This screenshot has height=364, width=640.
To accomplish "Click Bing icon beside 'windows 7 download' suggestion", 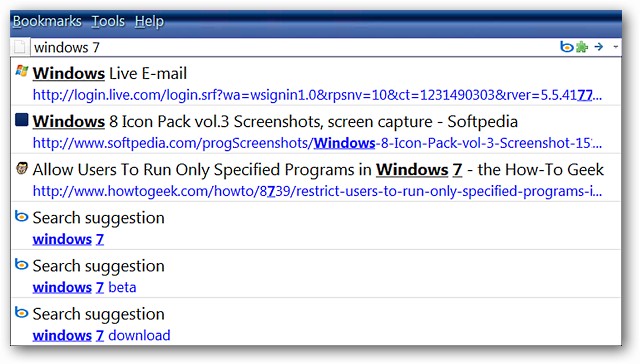I will click(21, 313).
